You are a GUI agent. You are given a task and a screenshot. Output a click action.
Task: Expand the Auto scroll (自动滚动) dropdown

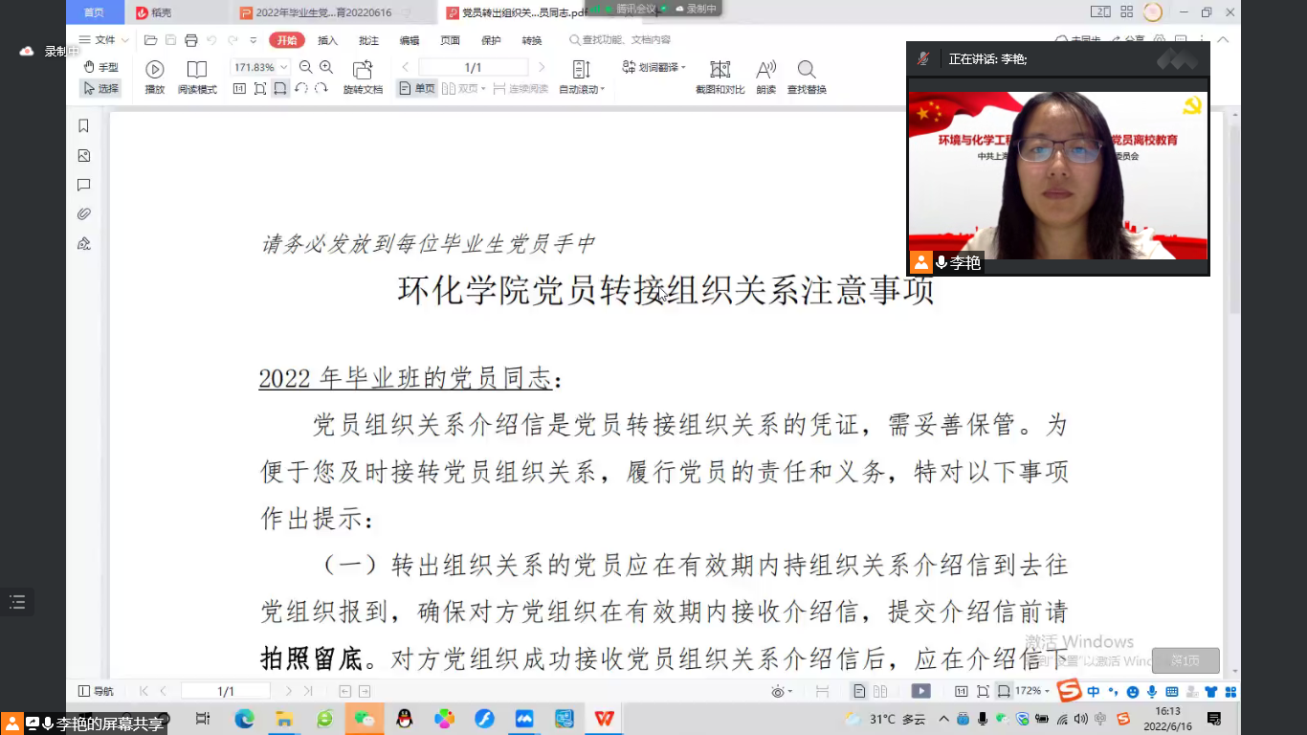(x=581, y=89)
